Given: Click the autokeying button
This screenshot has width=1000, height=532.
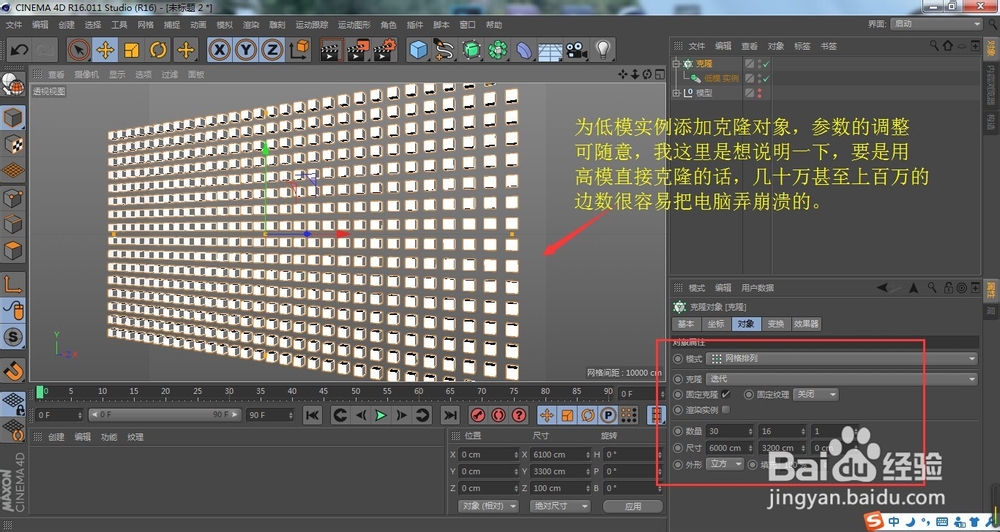Looking at the screenshot, I should (x=498, y=415).
